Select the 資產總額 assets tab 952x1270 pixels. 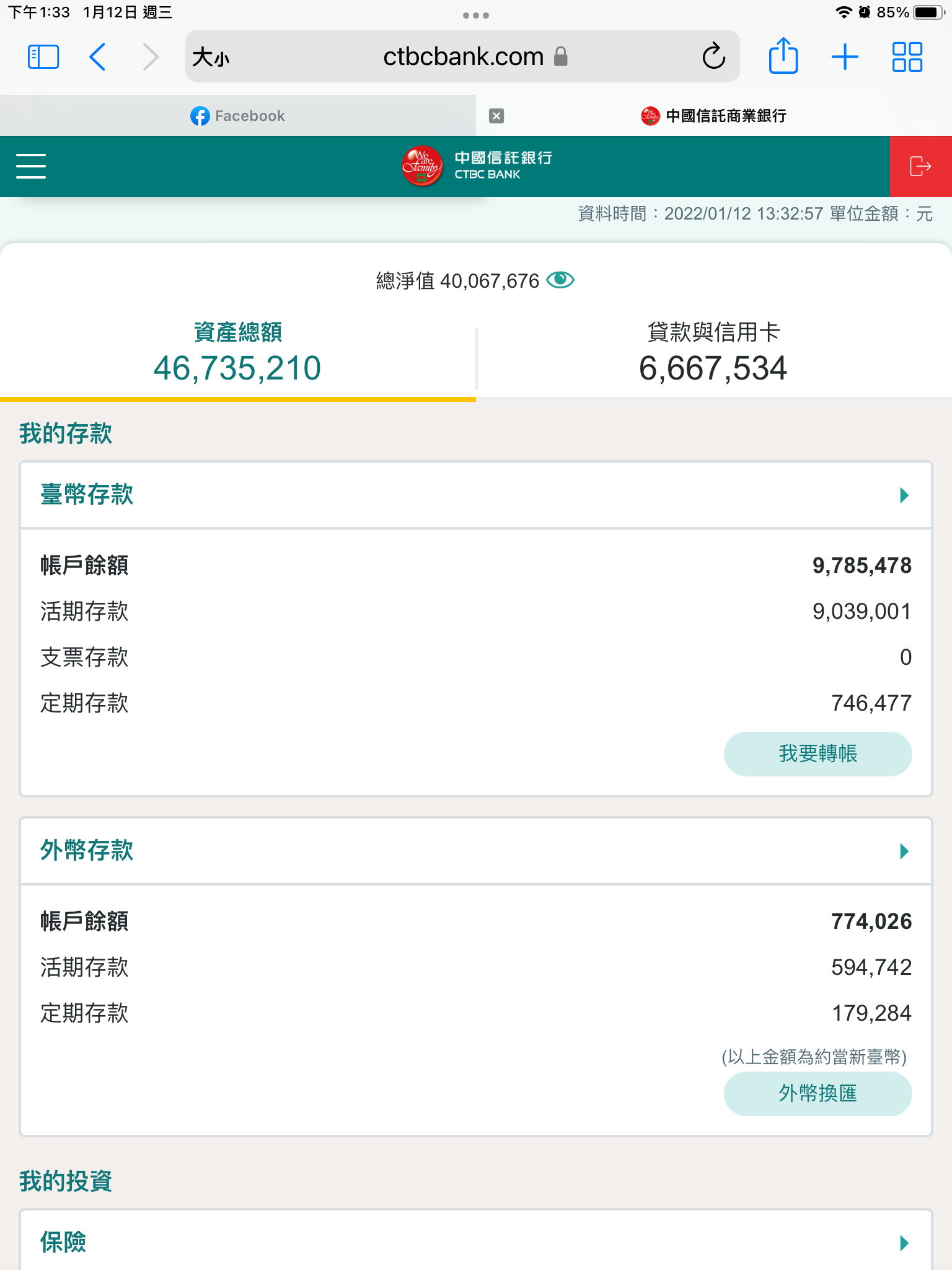coord(238,352)
